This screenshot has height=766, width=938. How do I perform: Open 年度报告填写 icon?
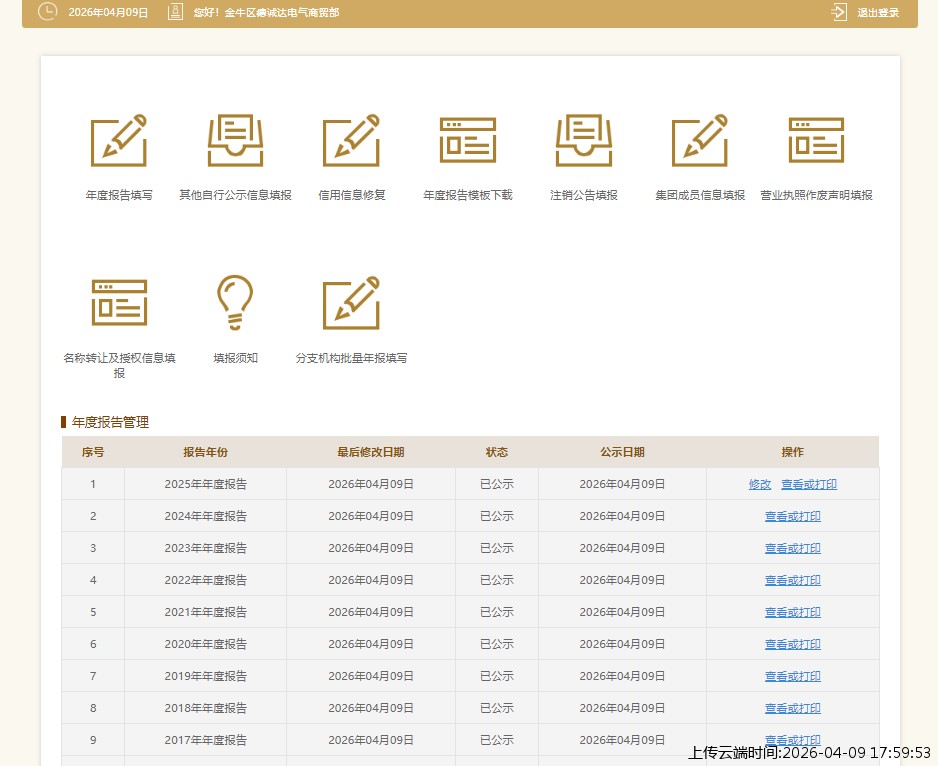(118, 140)
